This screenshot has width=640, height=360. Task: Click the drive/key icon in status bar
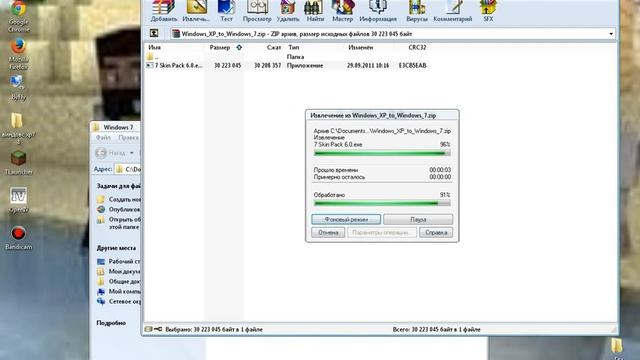click(x=153, y=329)
